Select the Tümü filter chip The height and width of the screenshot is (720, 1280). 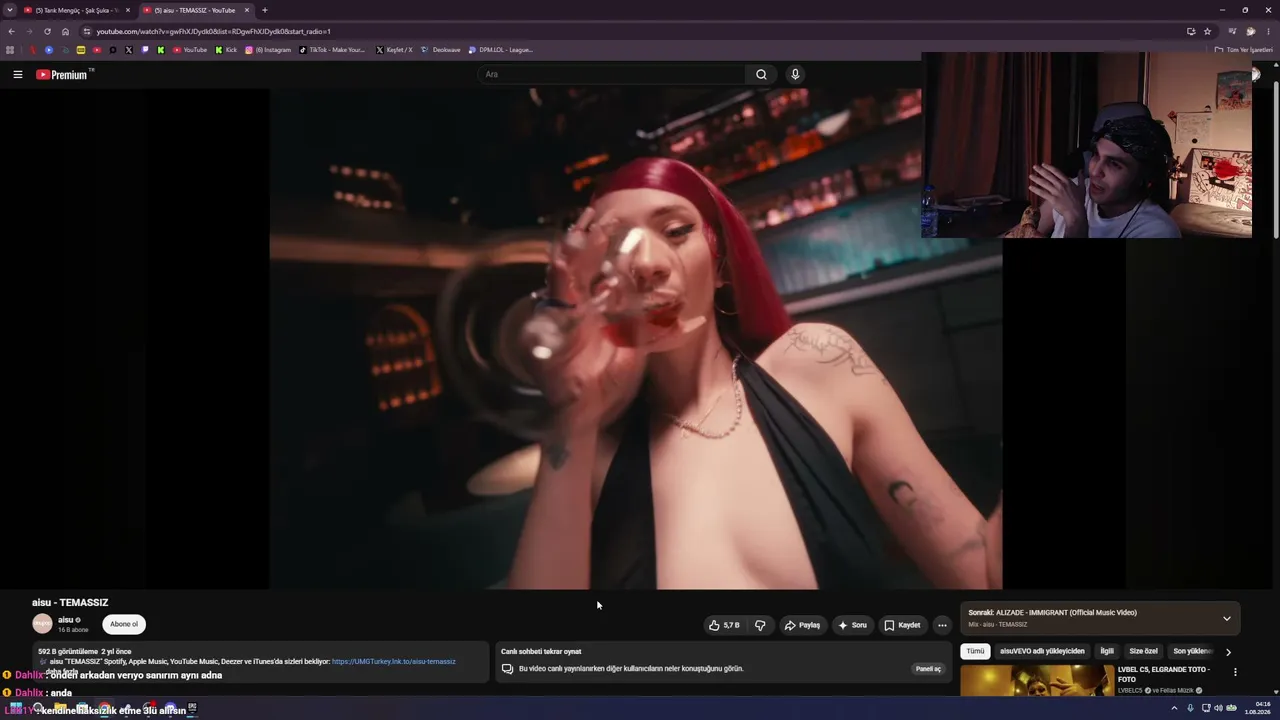coord(975,651)
